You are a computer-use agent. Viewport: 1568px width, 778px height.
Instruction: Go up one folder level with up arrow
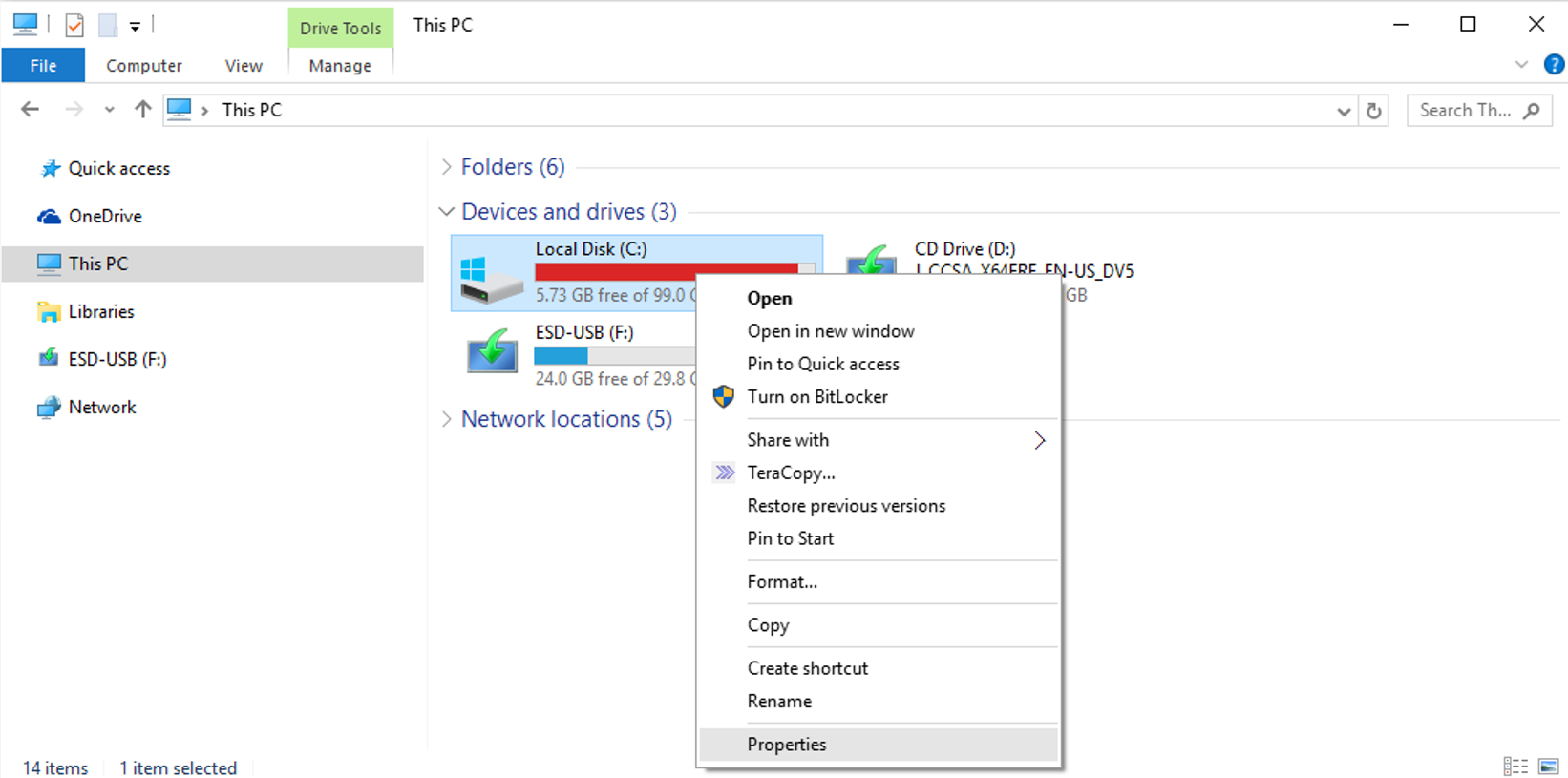[142, 110]
